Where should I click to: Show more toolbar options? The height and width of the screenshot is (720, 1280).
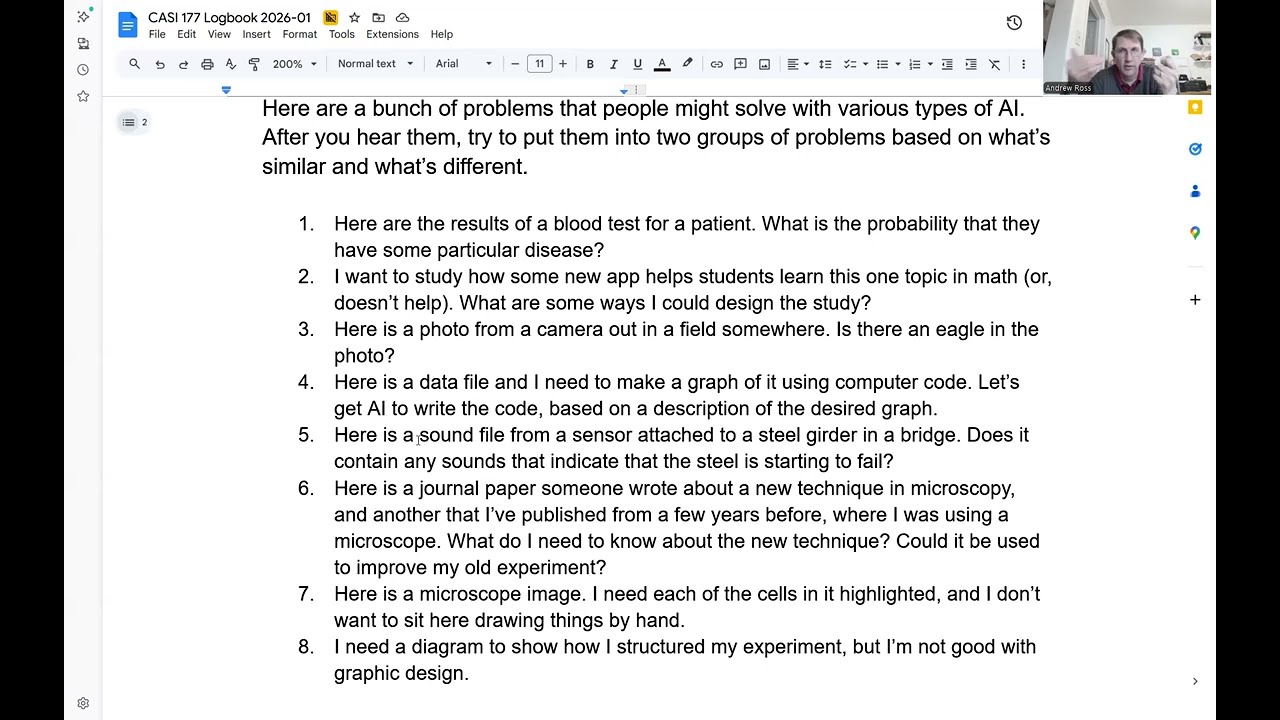[x=1023, y=64]
